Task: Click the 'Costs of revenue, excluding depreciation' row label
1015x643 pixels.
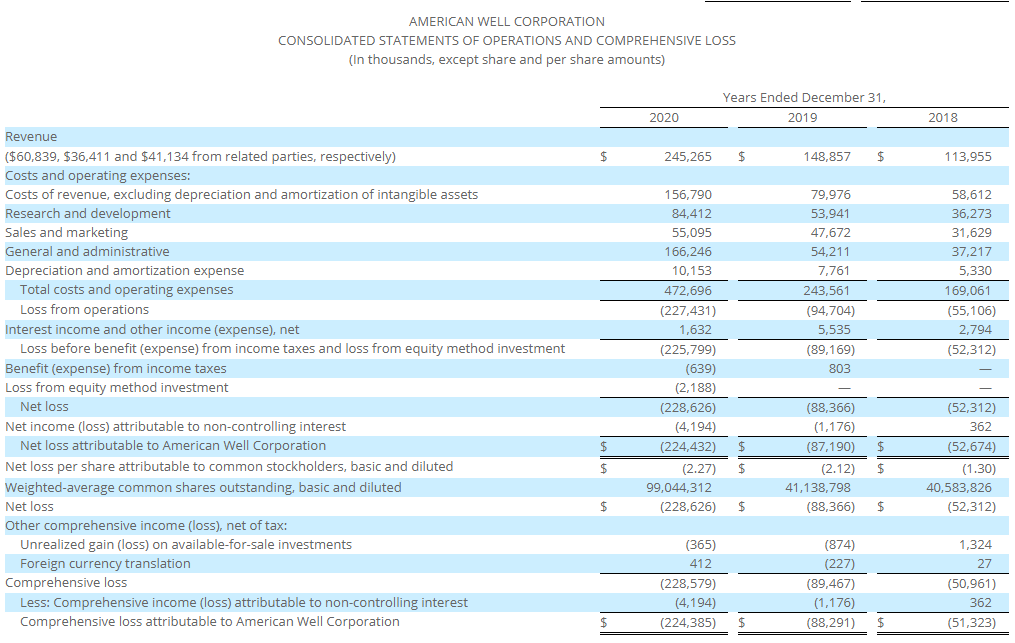Action: coord(241,194)
